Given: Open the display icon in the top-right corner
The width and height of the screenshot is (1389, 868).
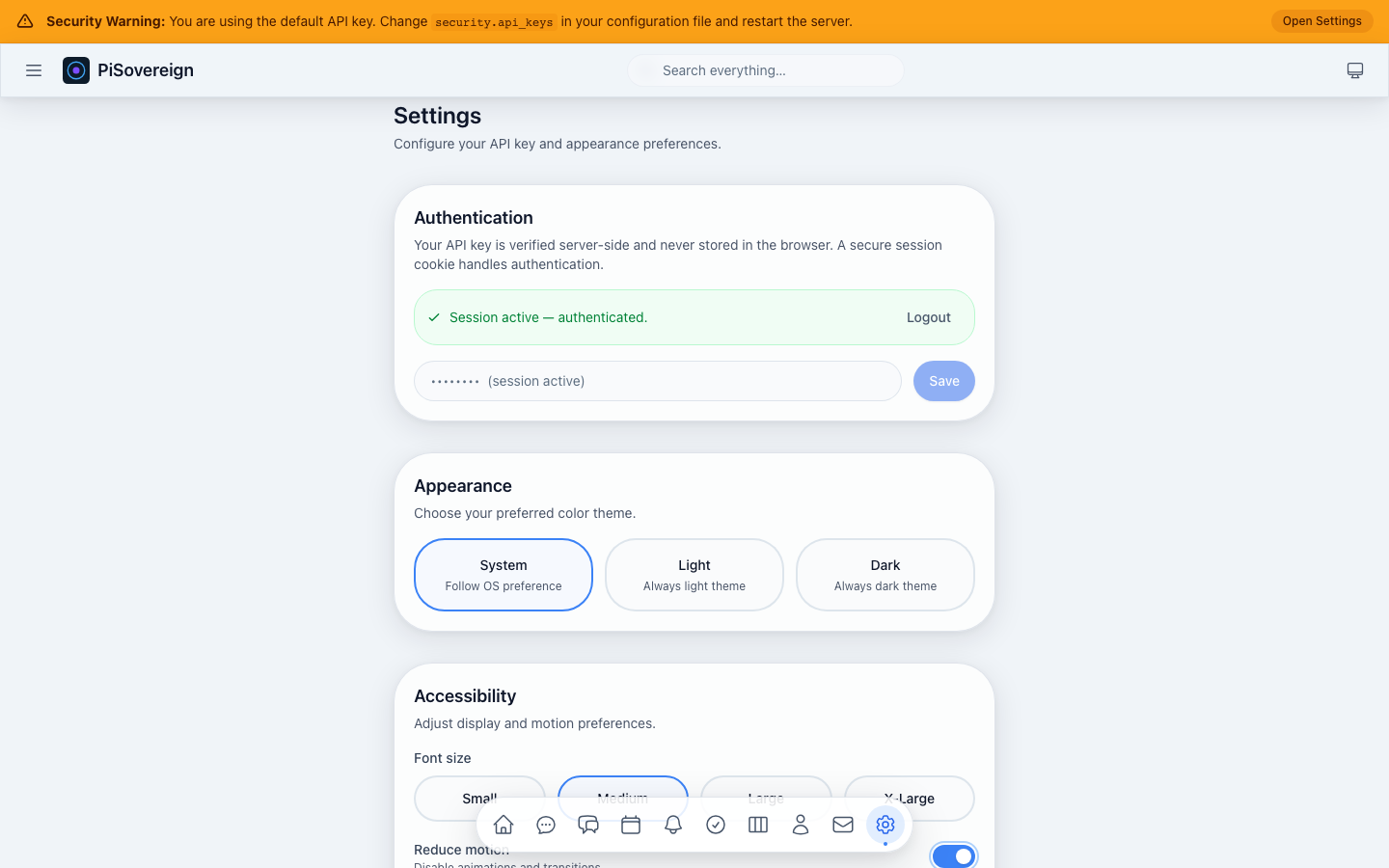Looking at the screenshot, I should tap(1355, 69).
